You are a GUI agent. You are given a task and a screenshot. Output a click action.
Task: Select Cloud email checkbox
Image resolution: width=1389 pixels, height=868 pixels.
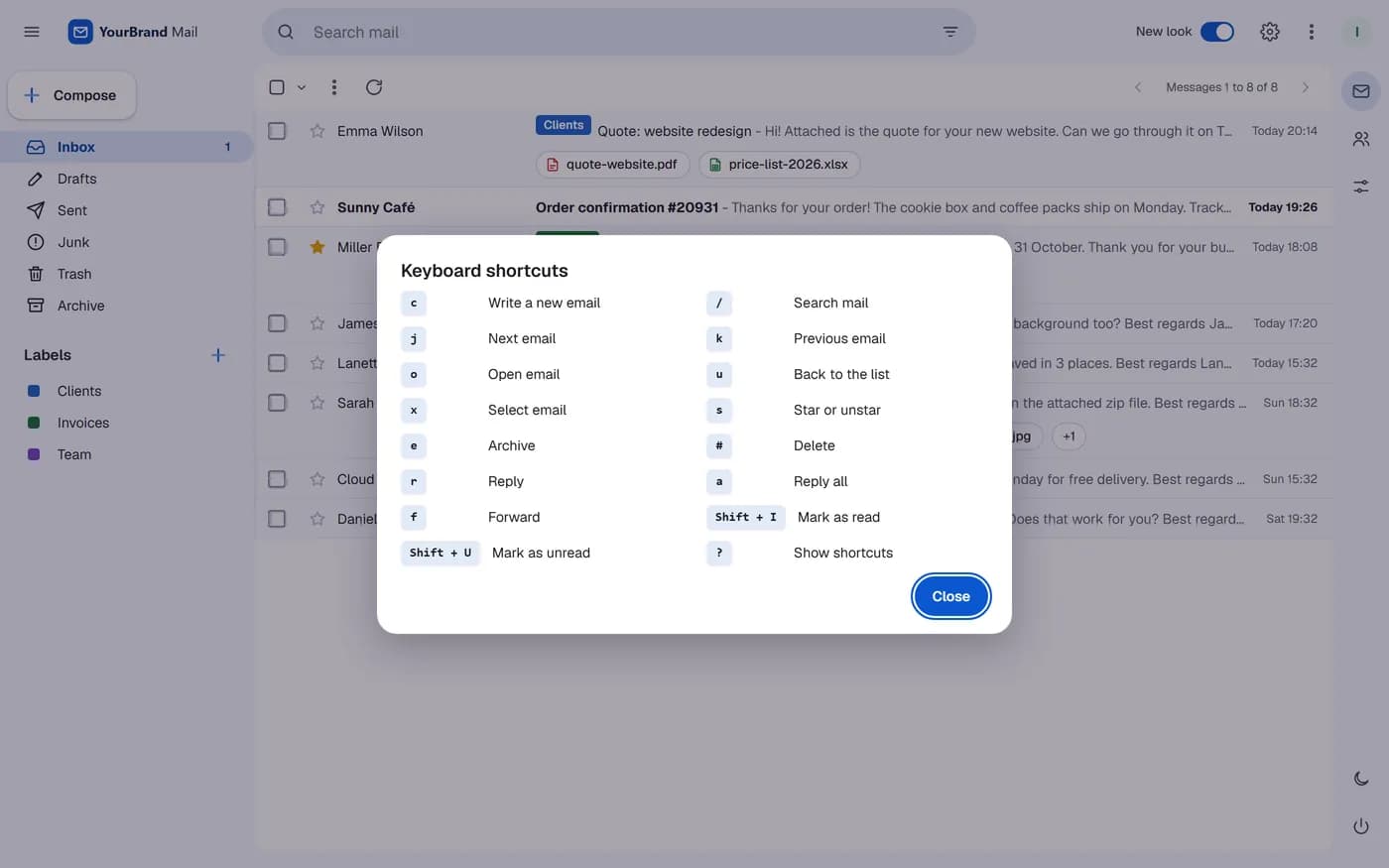[277, 479]
